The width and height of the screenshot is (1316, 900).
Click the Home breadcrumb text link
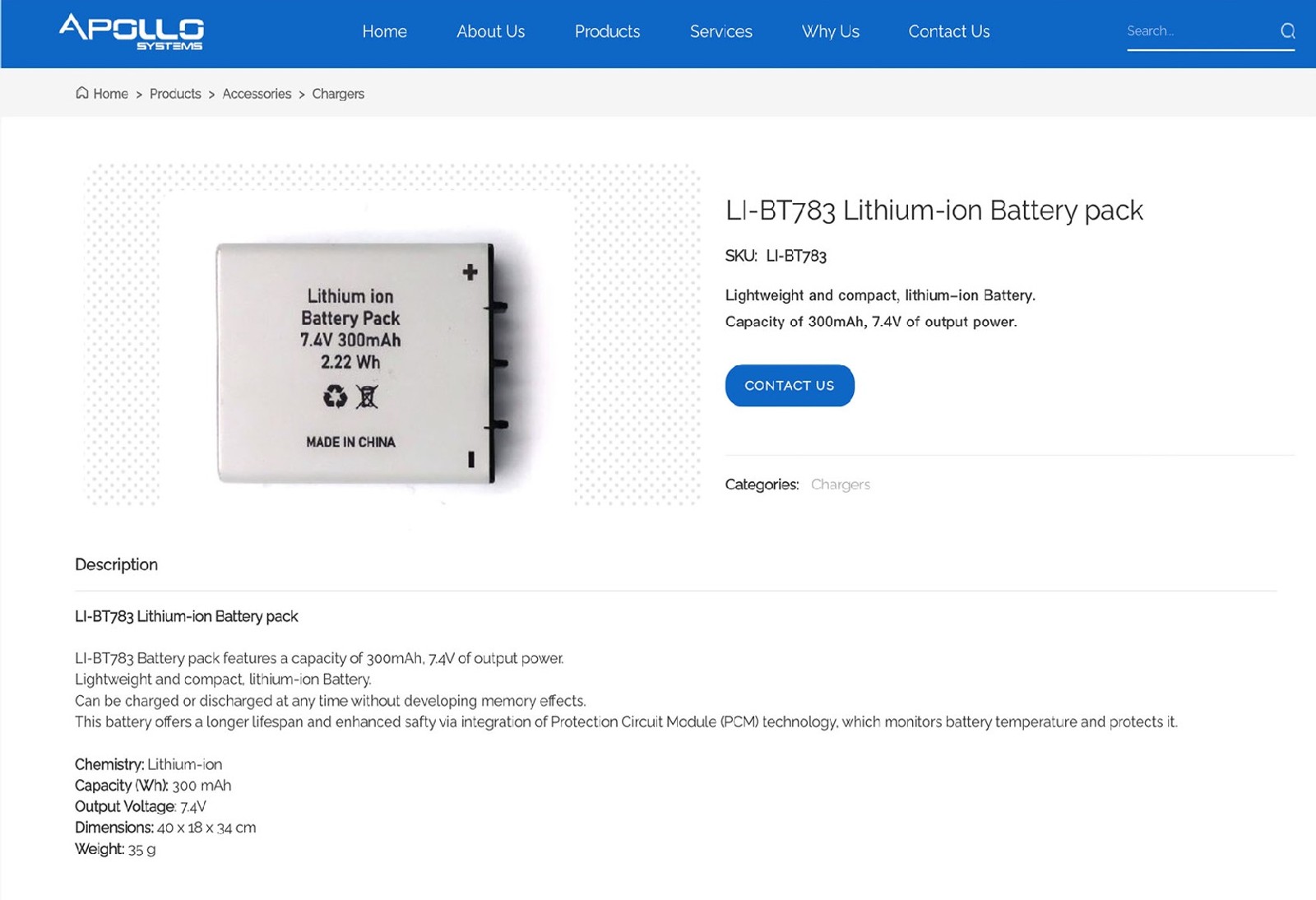click(110, 94)
